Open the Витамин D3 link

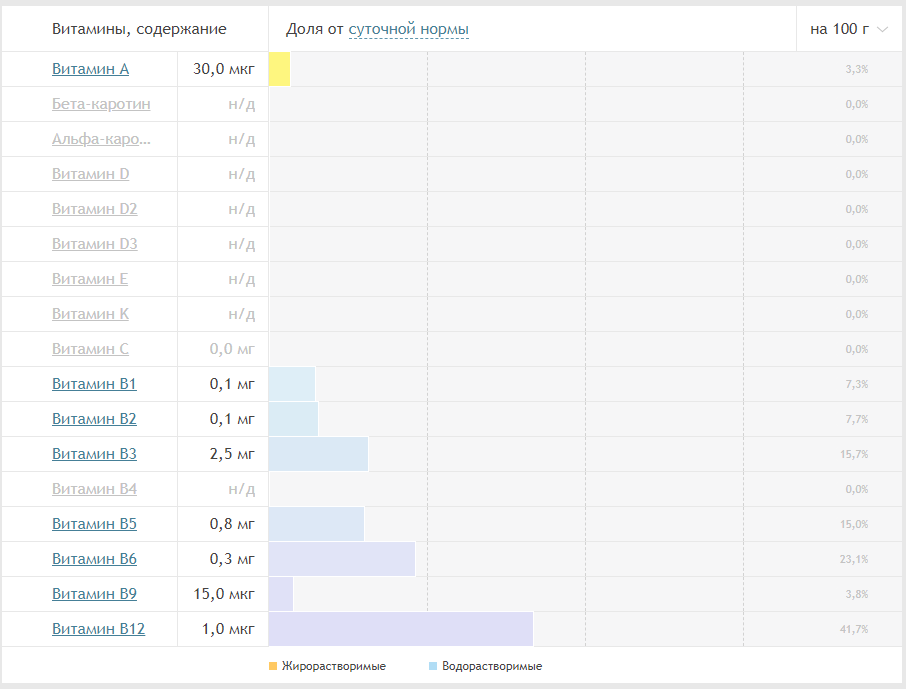[x=94, y=244]
